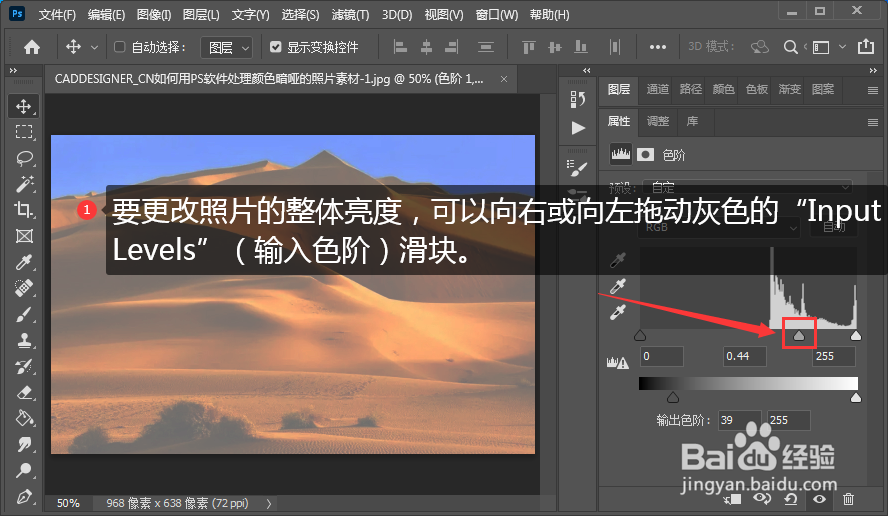The height and width of the screenshot is (516, 888).
Task: Select the Levels histogram icon in Properties
Action: click(x=621, y=154)
